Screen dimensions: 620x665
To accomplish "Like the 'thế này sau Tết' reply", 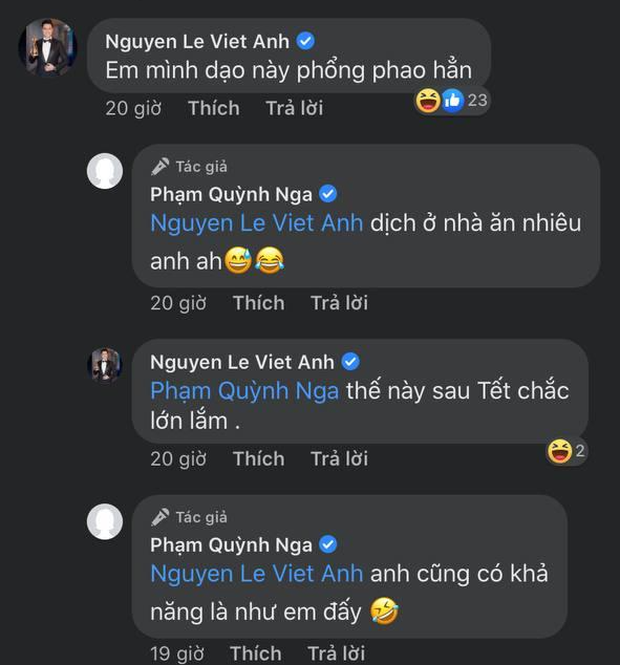I will coord(258,459).
